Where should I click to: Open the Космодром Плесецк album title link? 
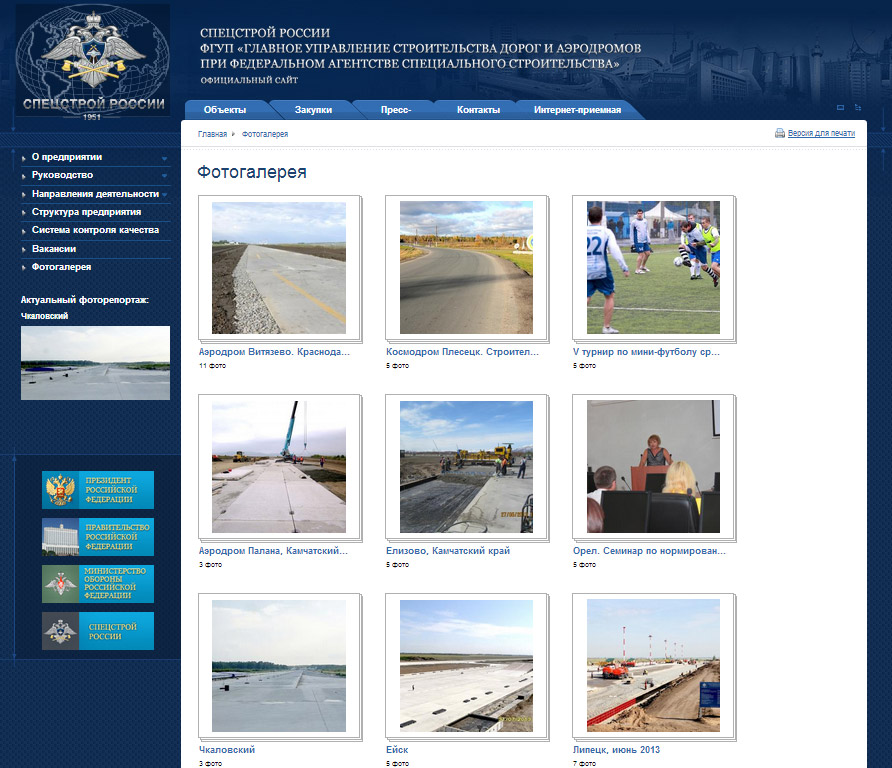tap(462, 352)
